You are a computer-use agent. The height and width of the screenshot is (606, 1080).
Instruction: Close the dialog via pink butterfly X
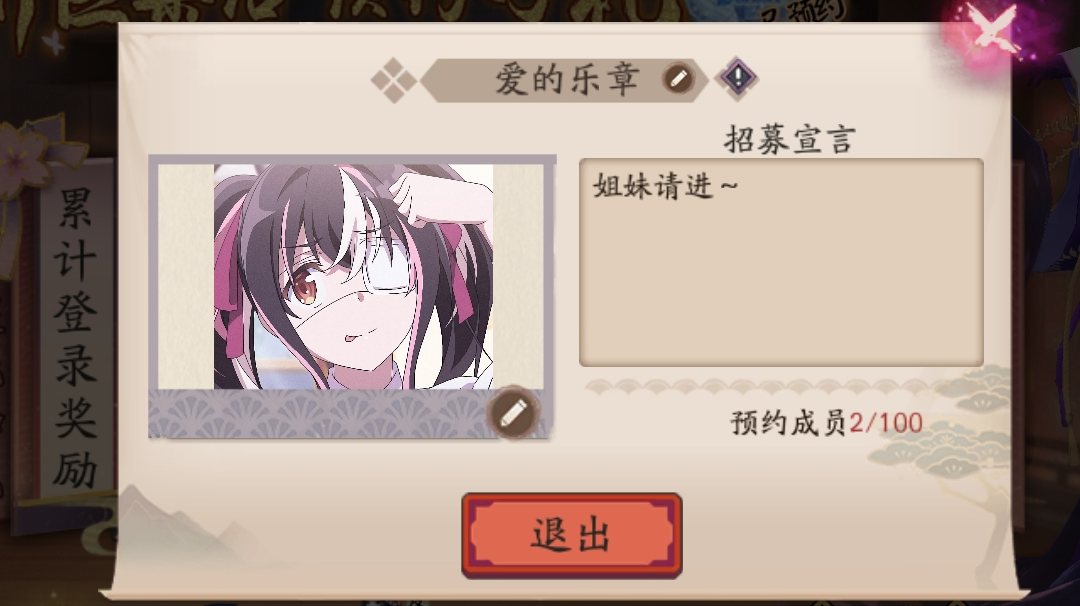(x=993, y=32)
